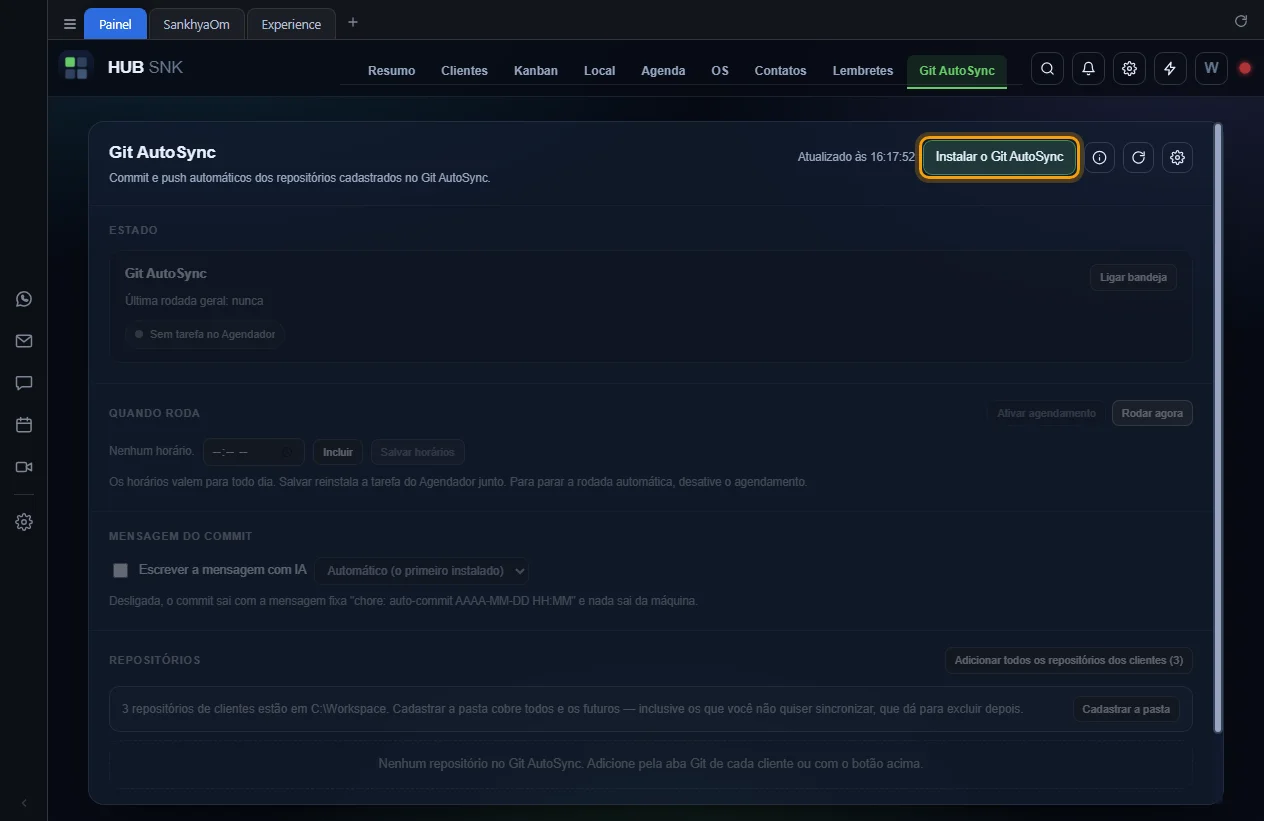Click the Ativar agendamento button

tap(1046, 413)
